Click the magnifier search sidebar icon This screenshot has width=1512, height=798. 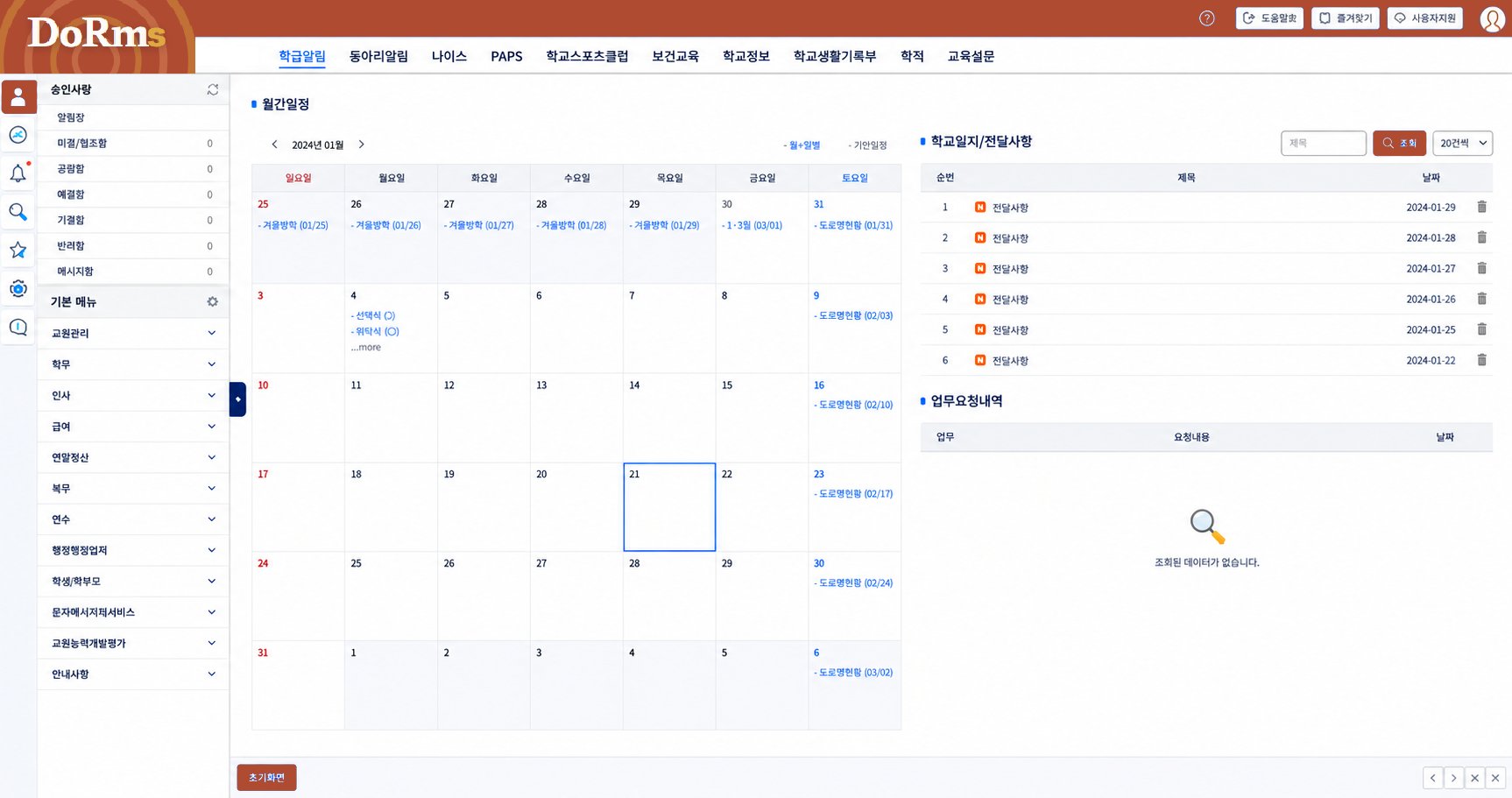[x=18, y=211]
